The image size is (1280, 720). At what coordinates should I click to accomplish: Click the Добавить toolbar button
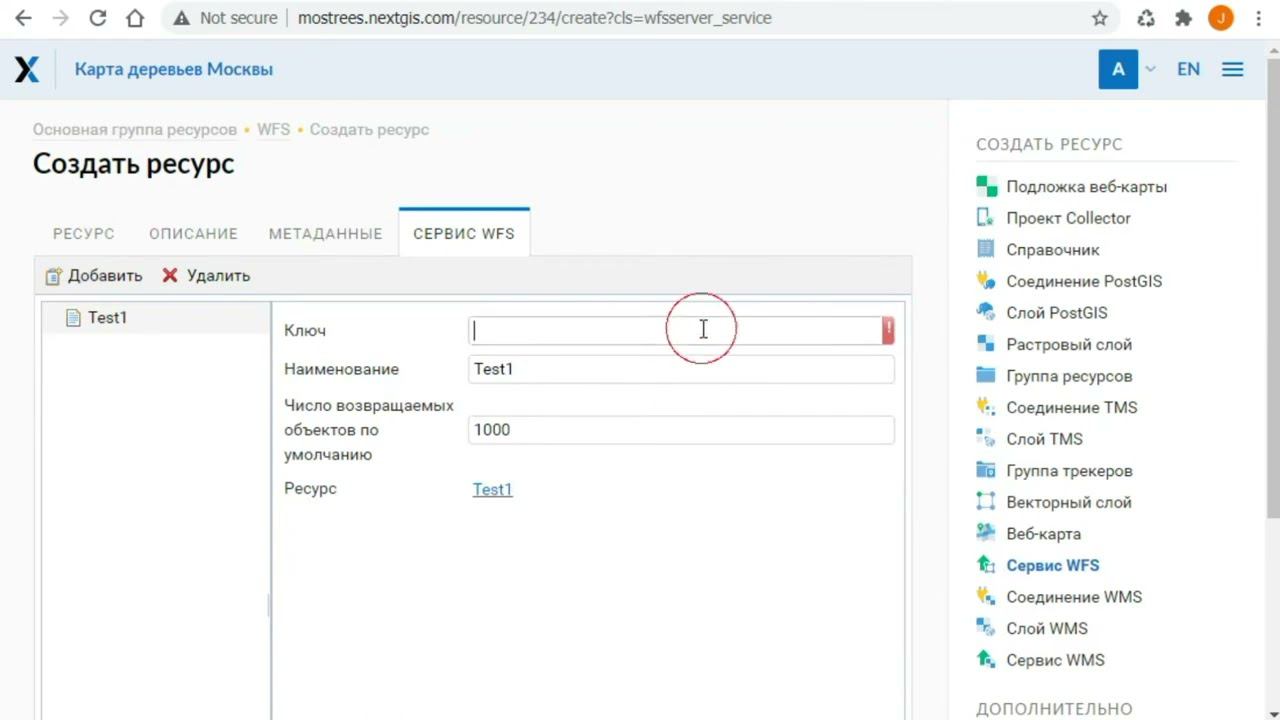click(x=94, y=276)
